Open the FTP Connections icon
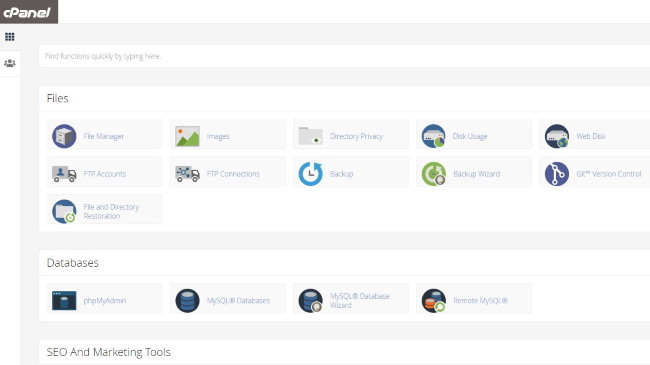Screen dimensions: 650x365 point(187,174)
